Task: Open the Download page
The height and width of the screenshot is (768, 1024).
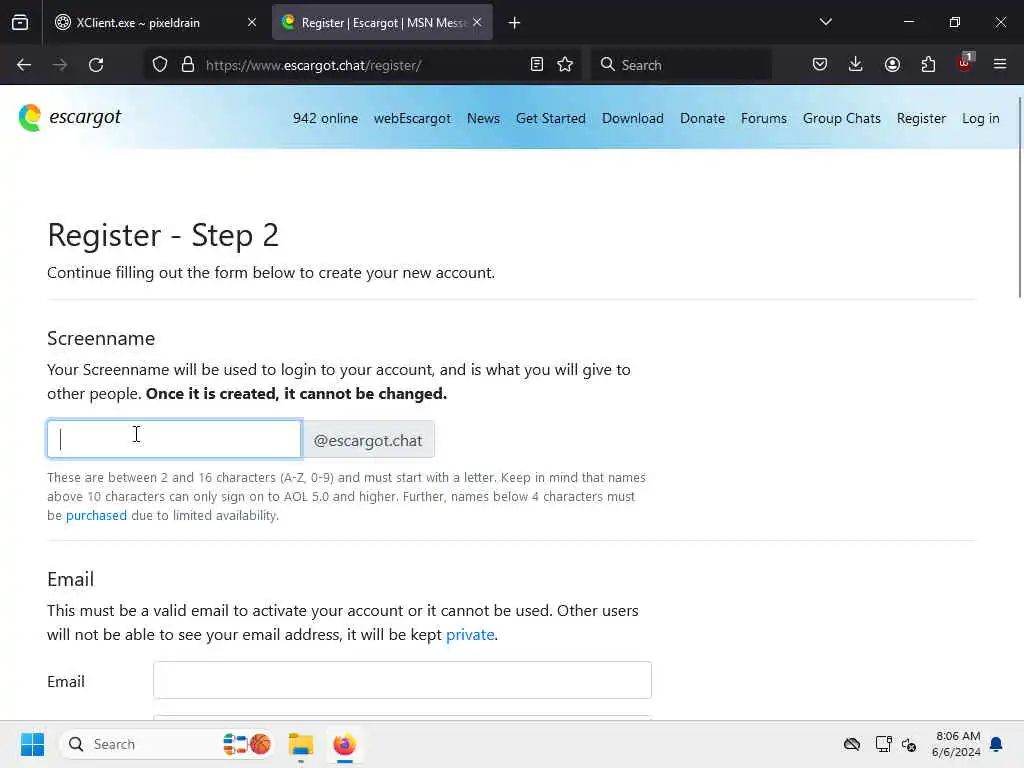Action: pos(633,118)
